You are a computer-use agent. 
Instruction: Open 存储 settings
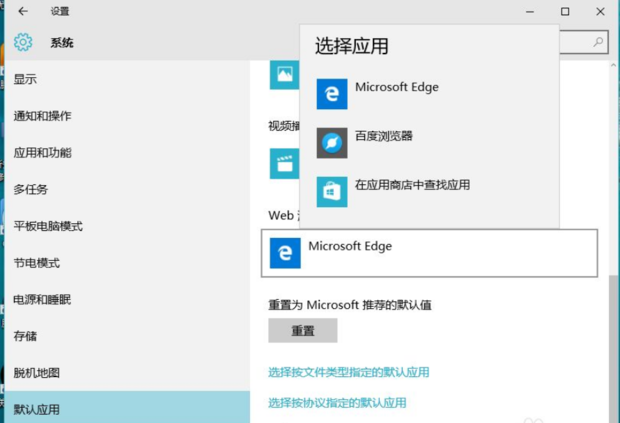click(25, 336)
